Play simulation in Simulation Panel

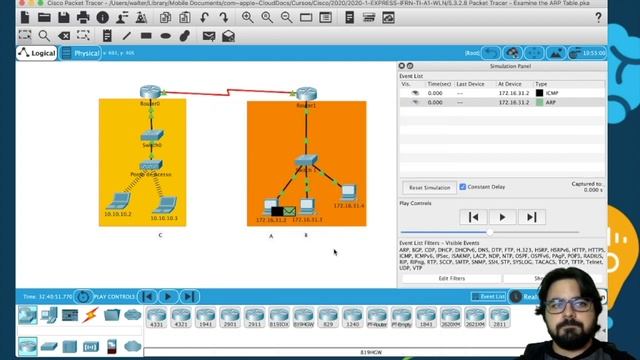502,217
